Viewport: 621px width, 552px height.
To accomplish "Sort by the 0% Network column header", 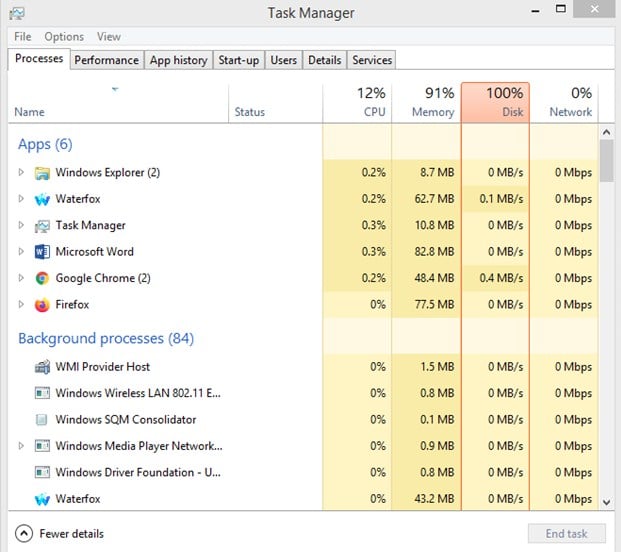I will 564,102.
